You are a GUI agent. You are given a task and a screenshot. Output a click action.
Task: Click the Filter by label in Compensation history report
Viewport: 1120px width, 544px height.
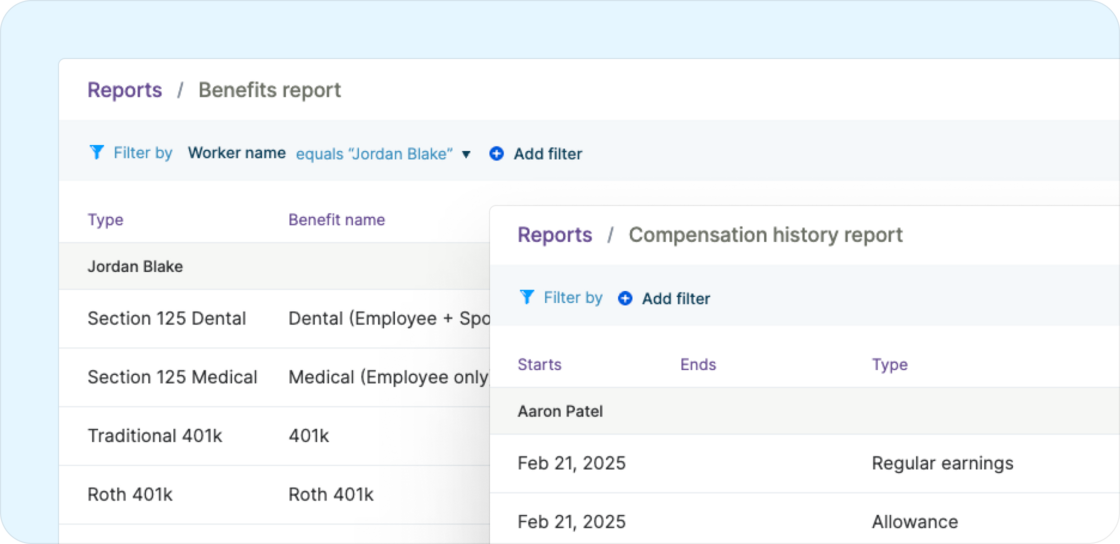pos(573,298)
